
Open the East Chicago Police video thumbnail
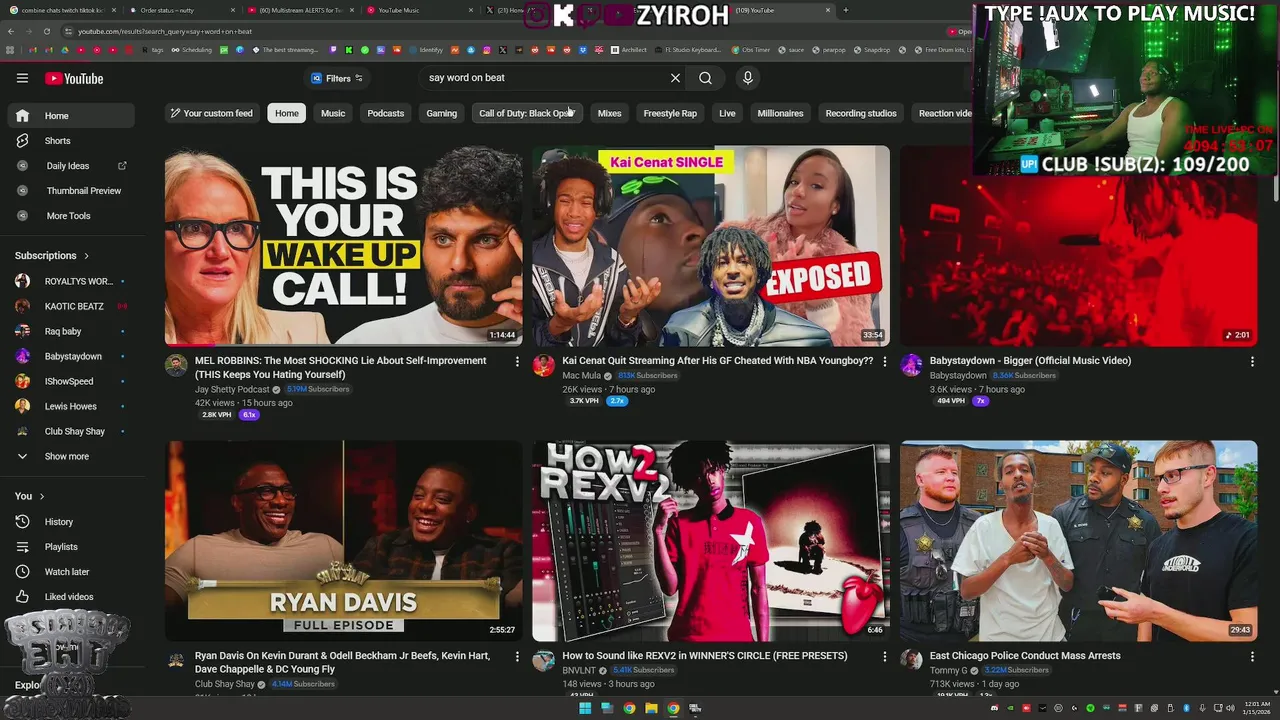click(x=1078, y=540)
